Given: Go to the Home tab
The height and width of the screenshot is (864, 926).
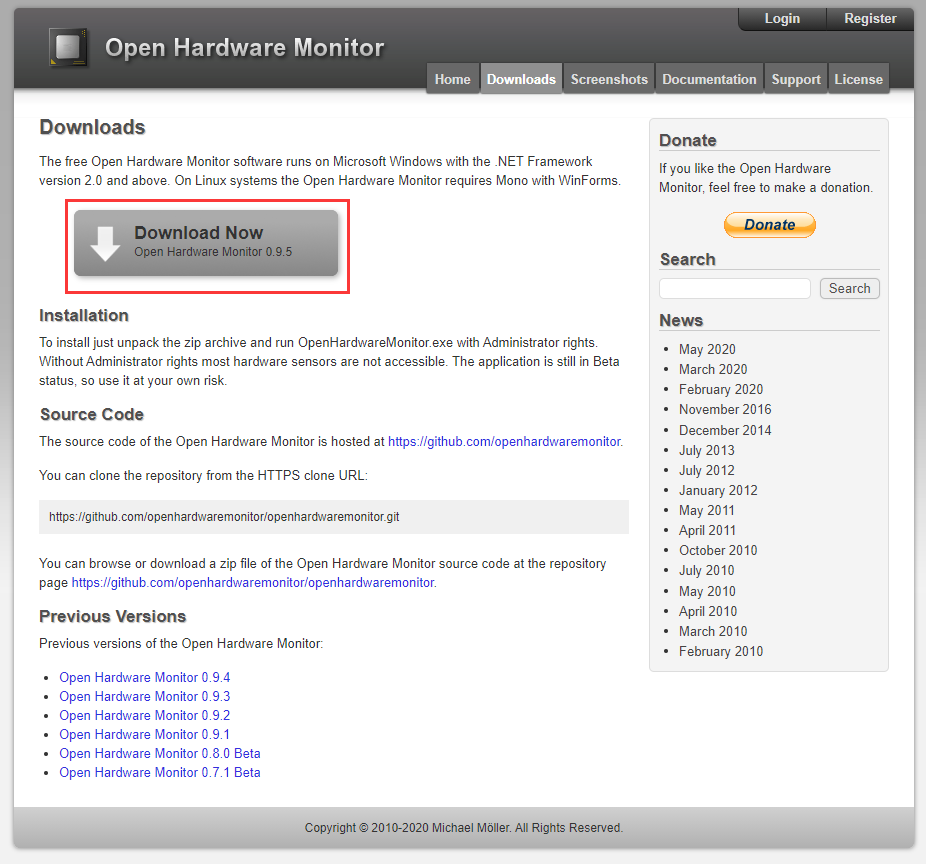Looking at the screenshot, I should click(x=452, y=79).
